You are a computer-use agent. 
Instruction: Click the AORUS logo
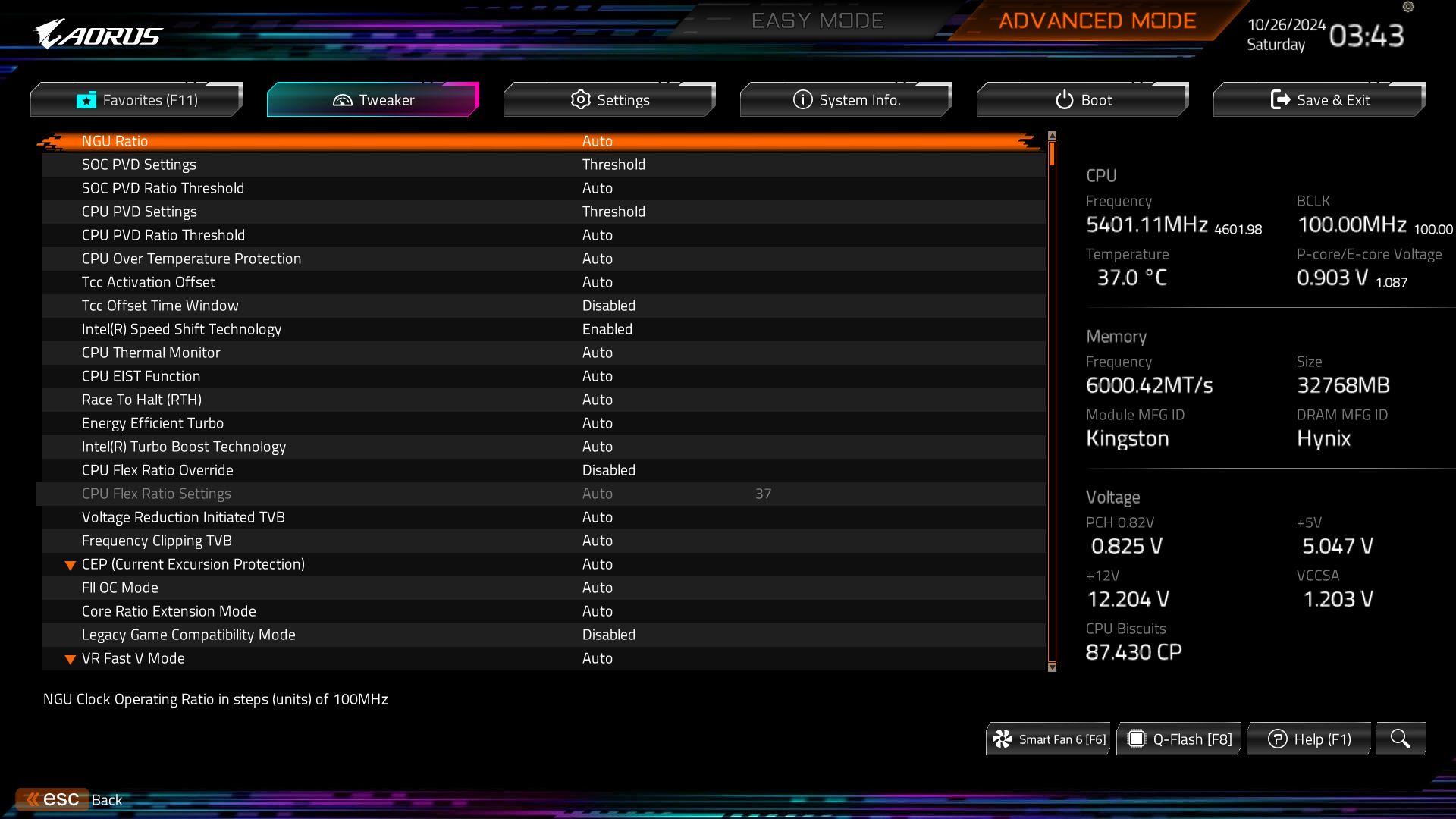click(98, 34)
